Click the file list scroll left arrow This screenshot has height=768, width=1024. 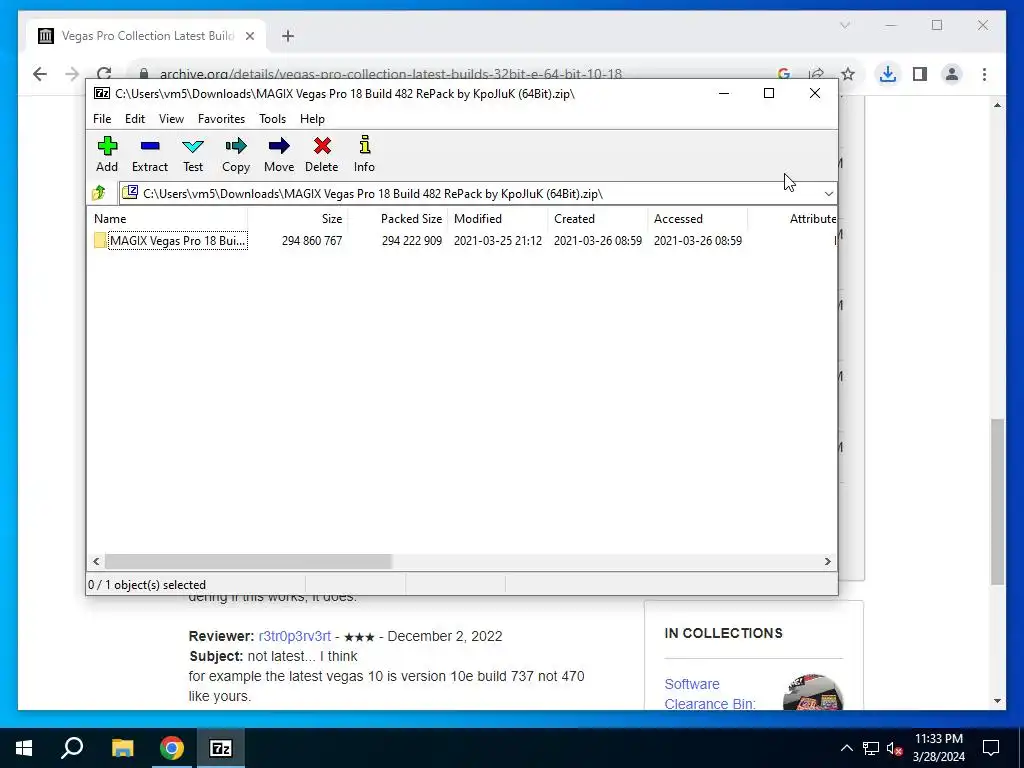pos(96,561)
